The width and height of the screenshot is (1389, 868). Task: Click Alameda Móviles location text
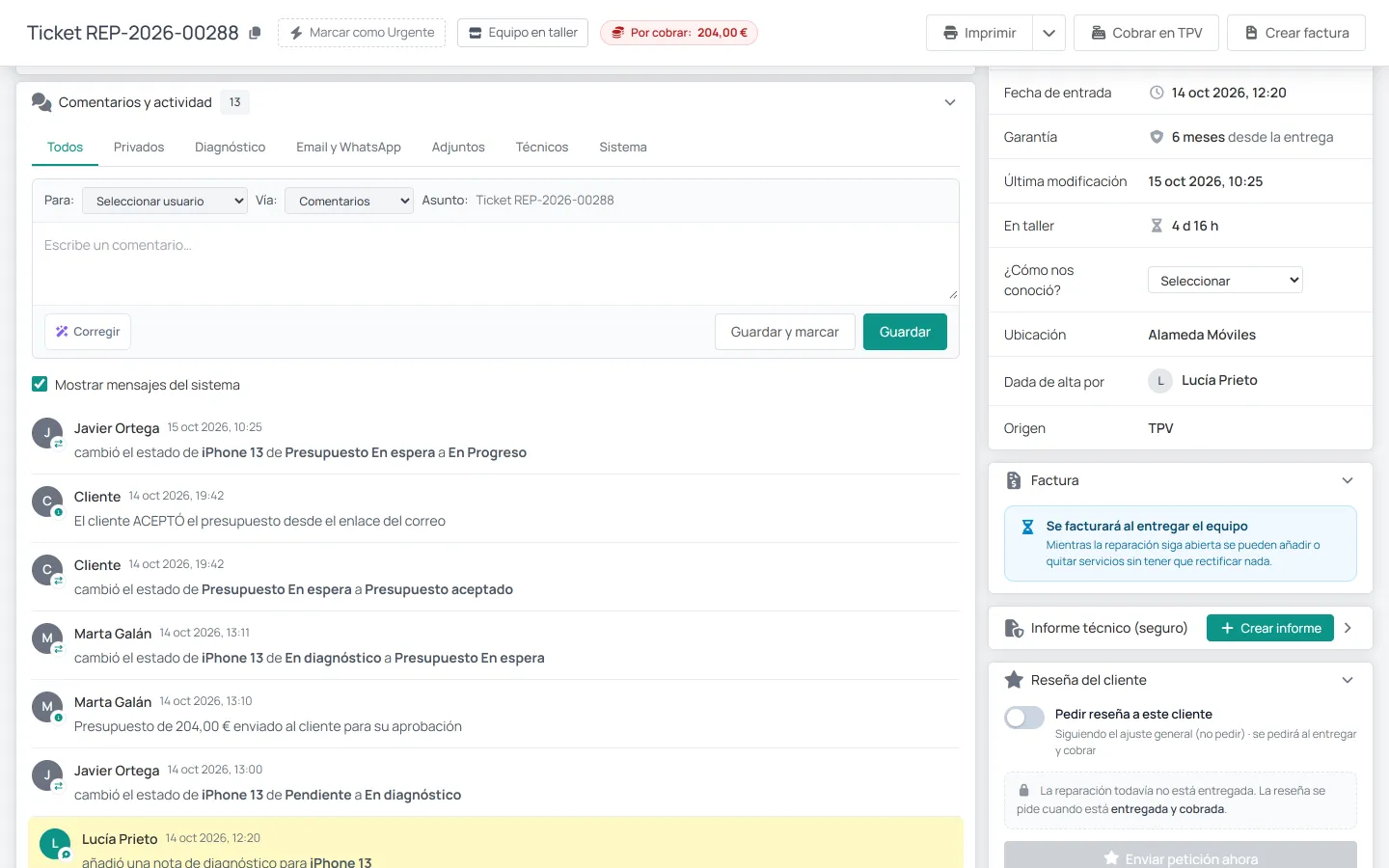[x=1202, y=335]
